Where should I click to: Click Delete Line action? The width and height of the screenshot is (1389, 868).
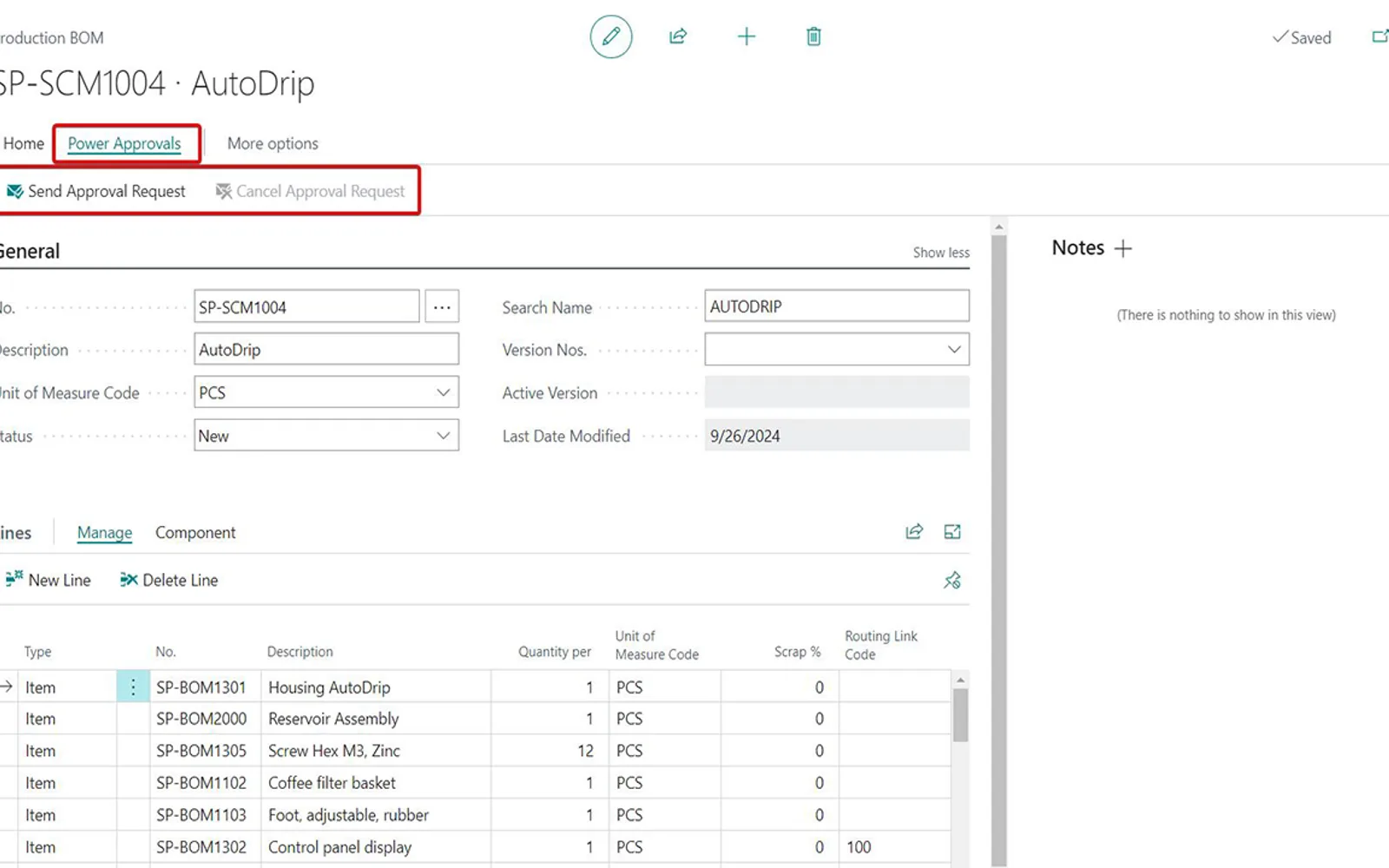point(169,580)
